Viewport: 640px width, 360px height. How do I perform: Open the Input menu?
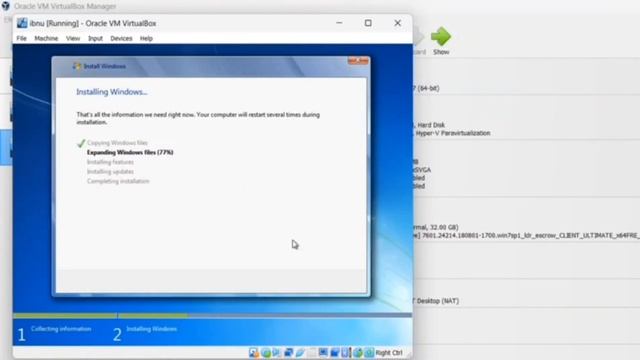96,38
